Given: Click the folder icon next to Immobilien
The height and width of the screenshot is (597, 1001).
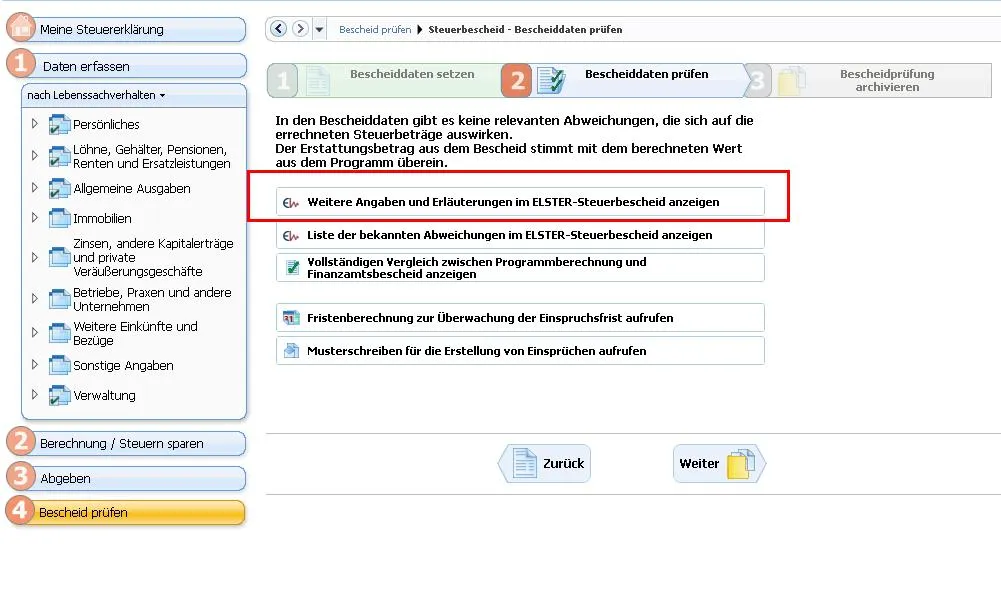Looking at the screenshot, I should [x=60, y=218].
